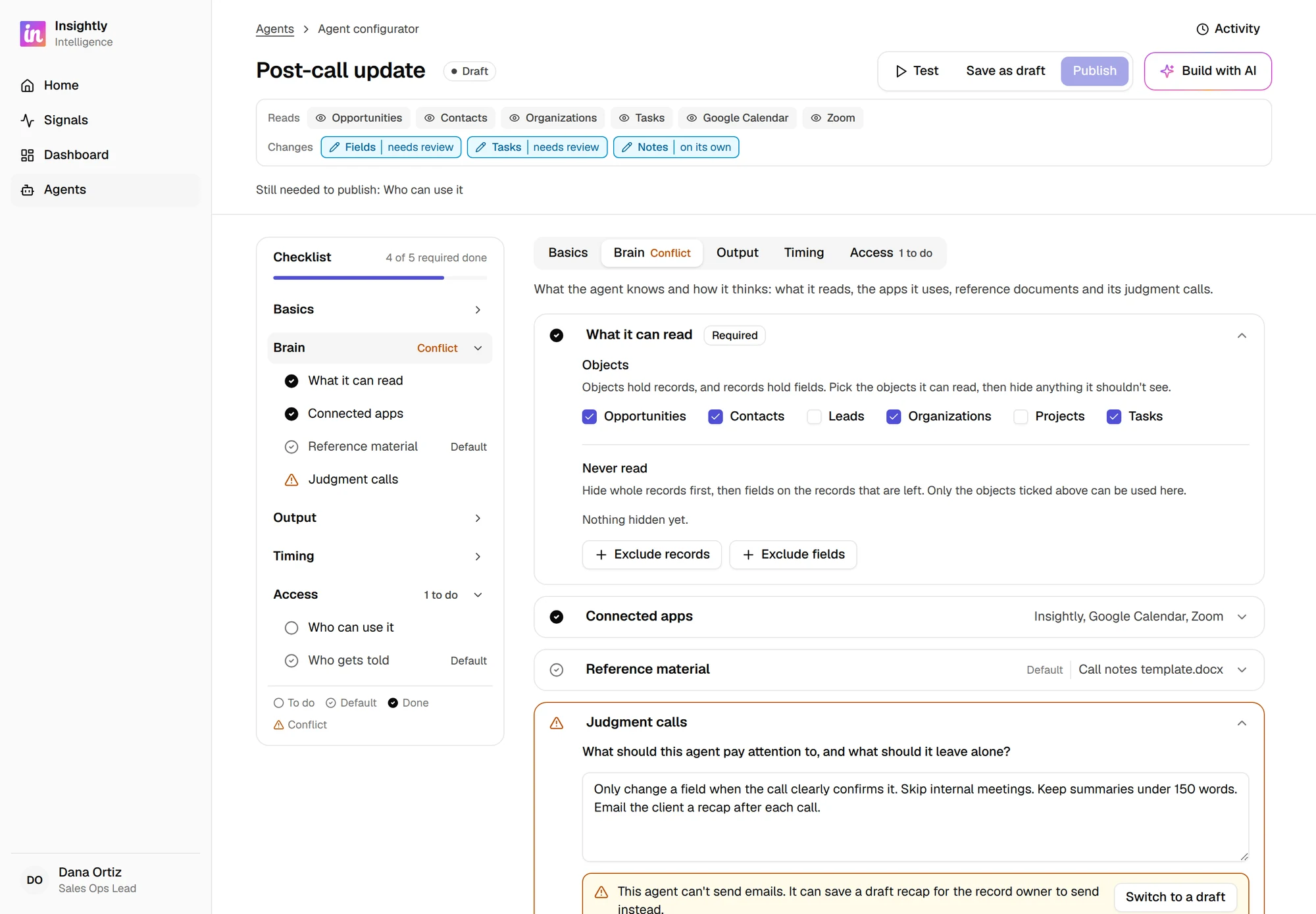
Task: Click the Opportunities eye chip in Reads
Action: click(x=359, y=118)
